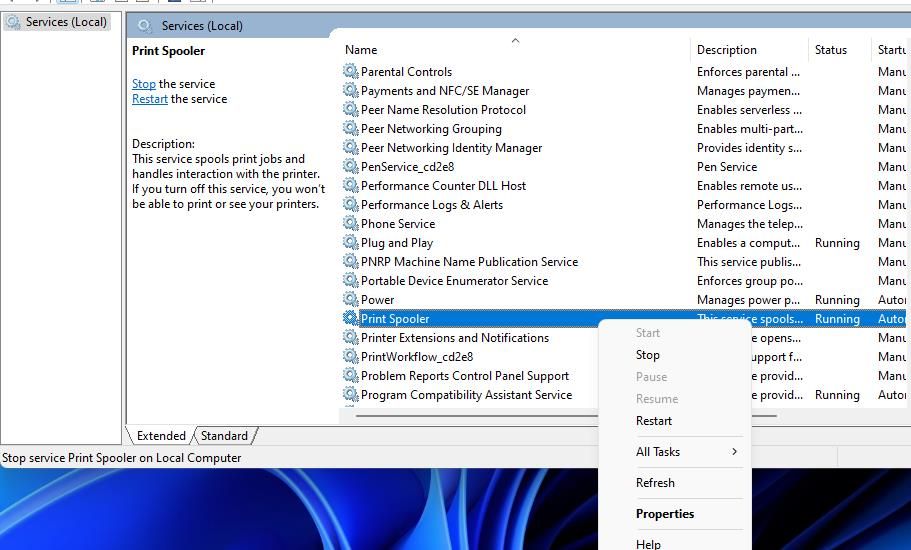Click the Problem Reports Control Panel gear icon
Image resolution: width=911 pixels, height=550 pixels.
coord(350,375)
